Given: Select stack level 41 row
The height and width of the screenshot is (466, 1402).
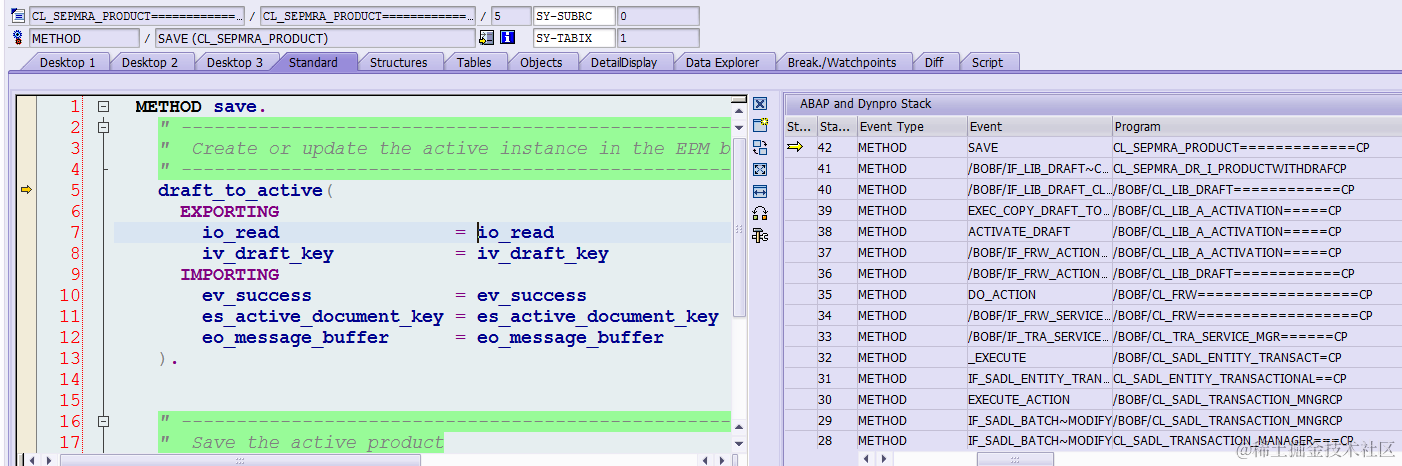Looking at the screenshot, I should [1093, 168].
